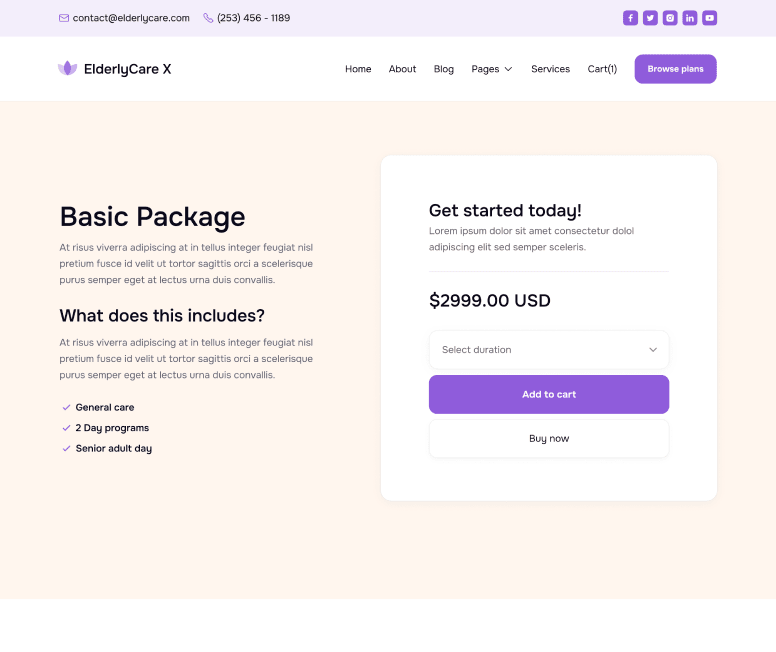The width and height of the screenshot is (776, 652).
Task: Open the Services page
Action: click(550, 69)
